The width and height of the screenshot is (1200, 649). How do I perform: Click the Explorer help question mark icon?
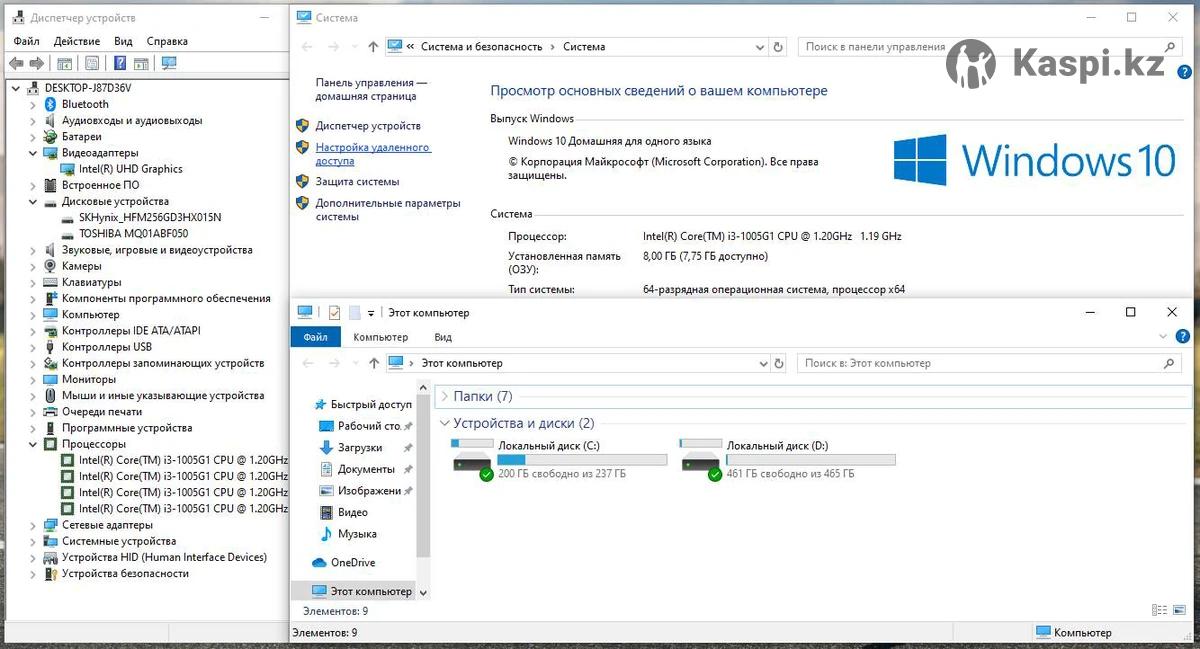1184,337
